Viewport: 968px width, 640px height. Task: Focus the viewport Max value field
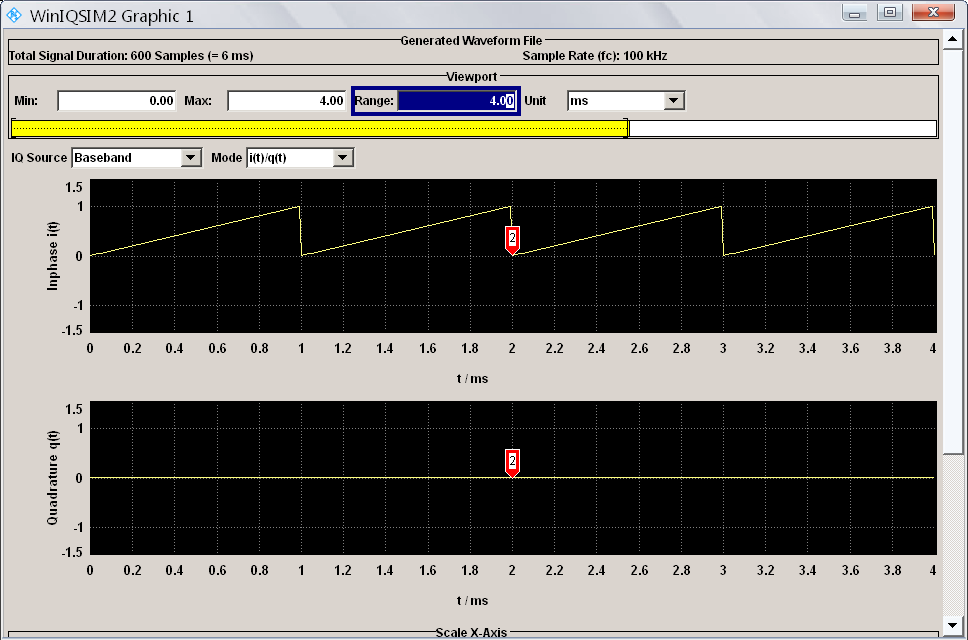click(287, 101)
